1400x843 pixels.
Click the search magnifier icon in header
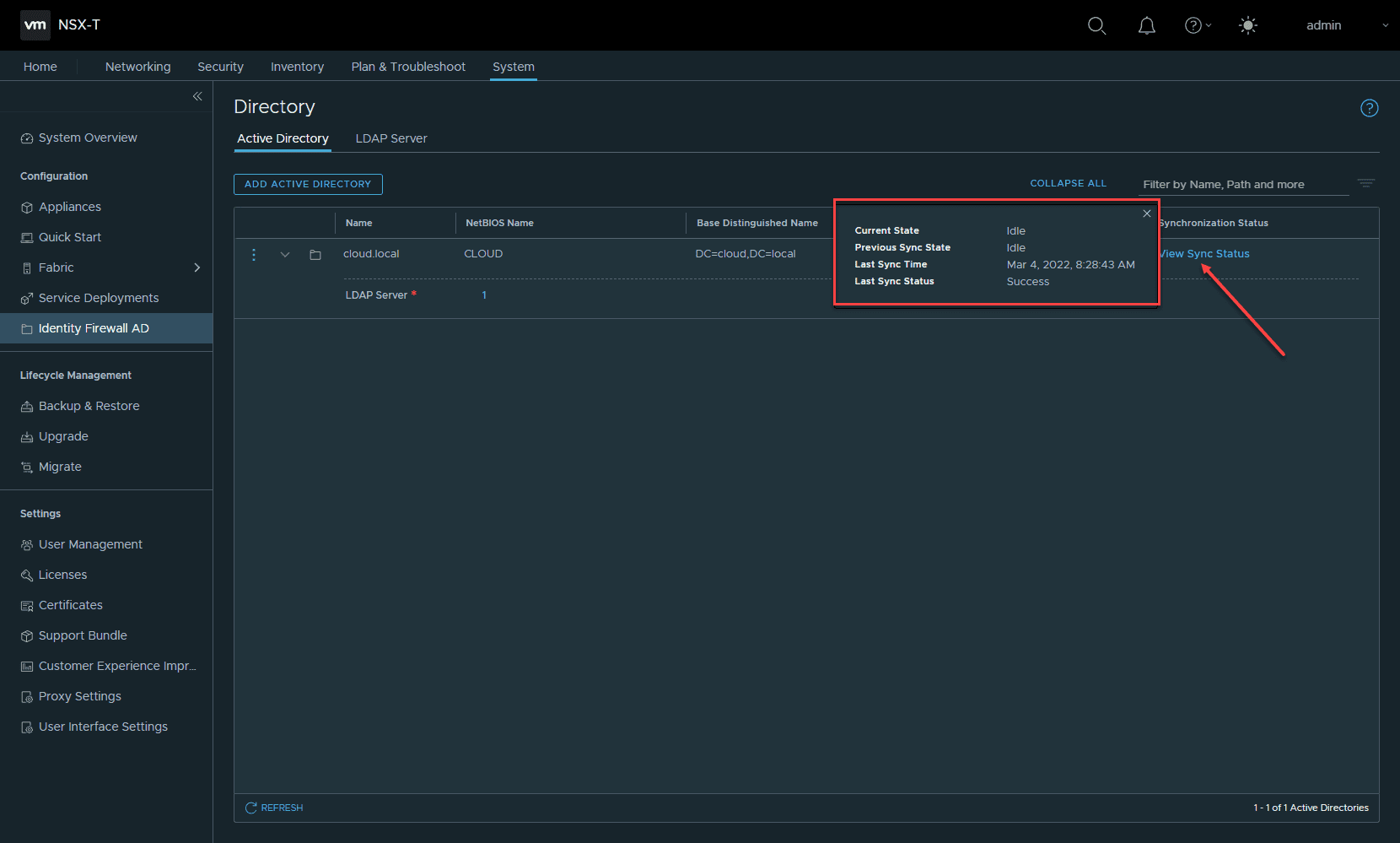tap(1096, 25)
